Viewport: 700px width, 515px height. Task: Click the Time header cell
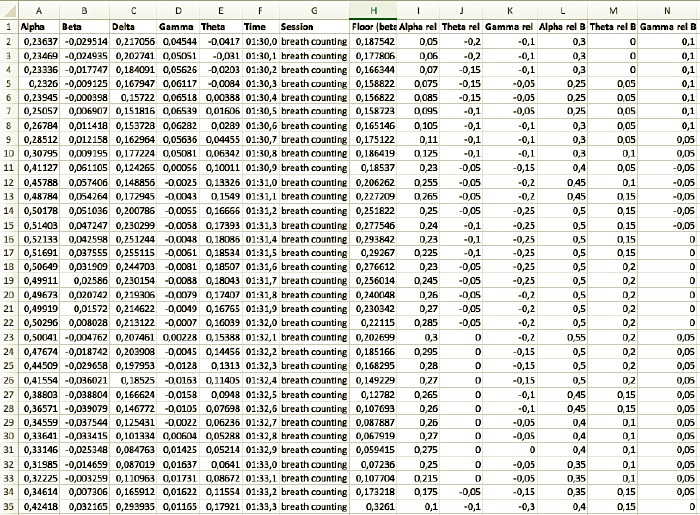click(x=261, y=27)
